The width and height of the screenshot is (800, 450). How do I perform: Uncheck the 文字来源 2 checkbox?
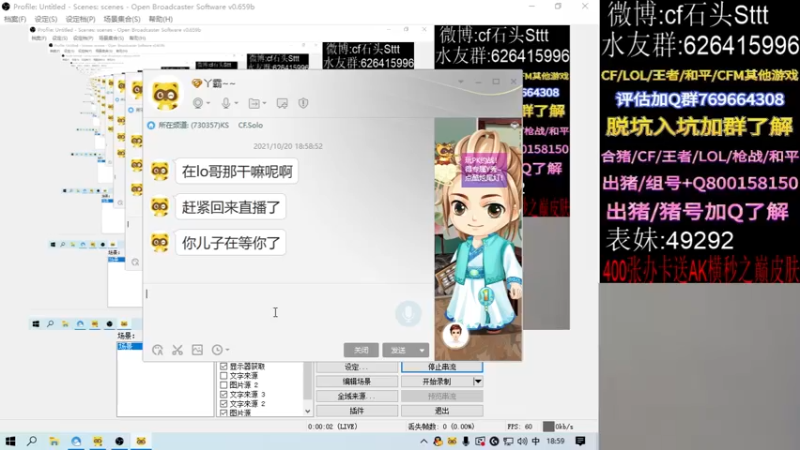tap(223, 404)
